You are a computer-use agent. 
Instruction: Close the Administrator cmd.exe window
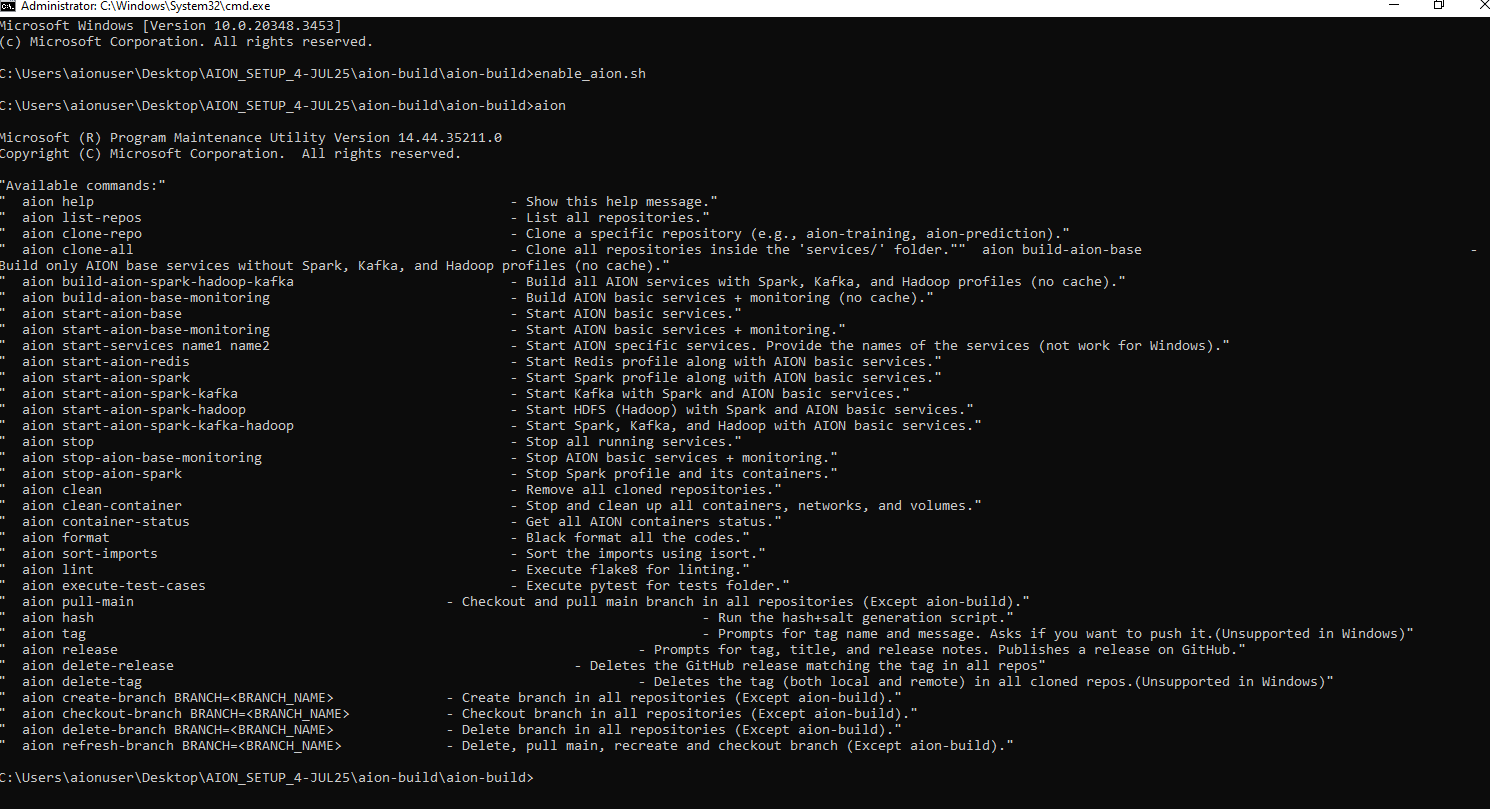pos(1480,6)
